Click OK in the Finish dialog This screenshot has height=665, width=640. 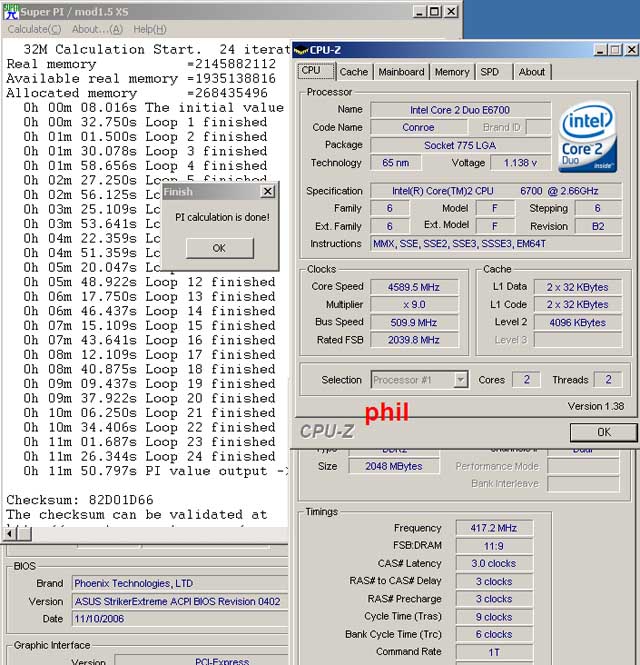220,248
